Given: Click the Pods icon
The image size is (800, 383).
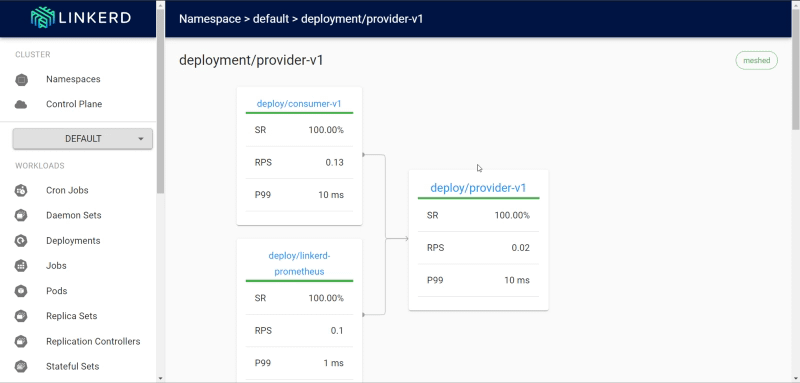Looking at the screenshot, I should pos(21,291).
